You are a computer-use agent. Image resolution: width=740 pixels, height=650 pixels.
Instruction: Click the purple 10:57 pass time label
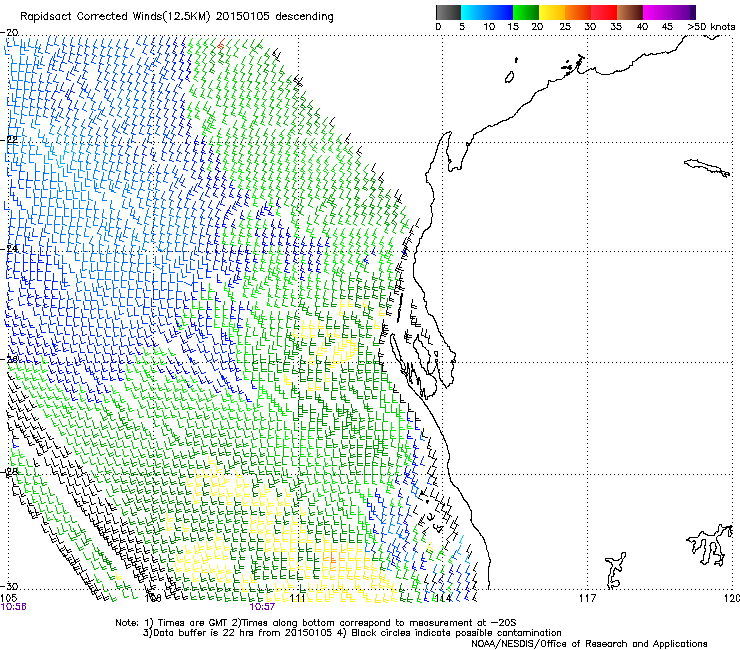coord(262,607)
